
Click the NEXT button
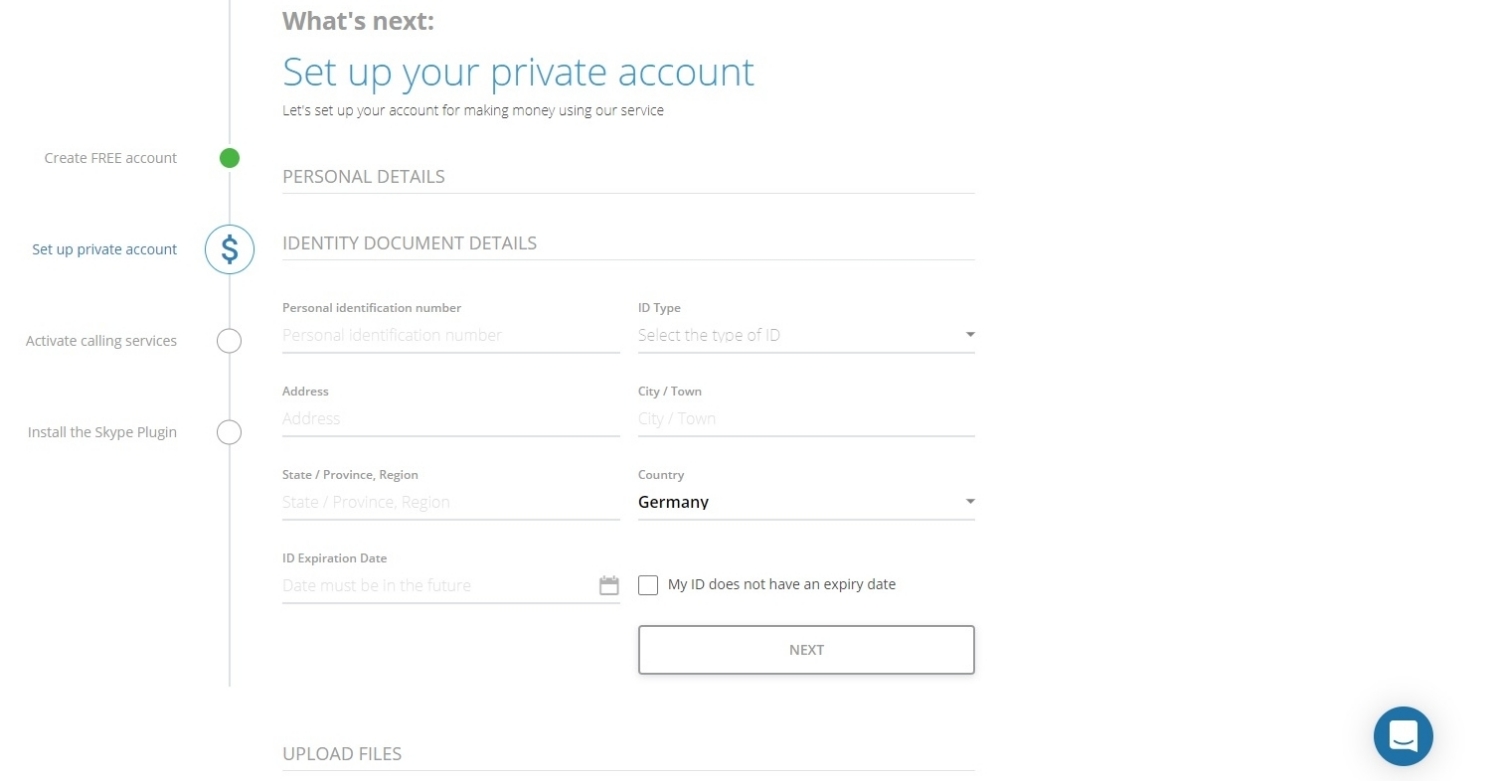click(x=806, y=650)
